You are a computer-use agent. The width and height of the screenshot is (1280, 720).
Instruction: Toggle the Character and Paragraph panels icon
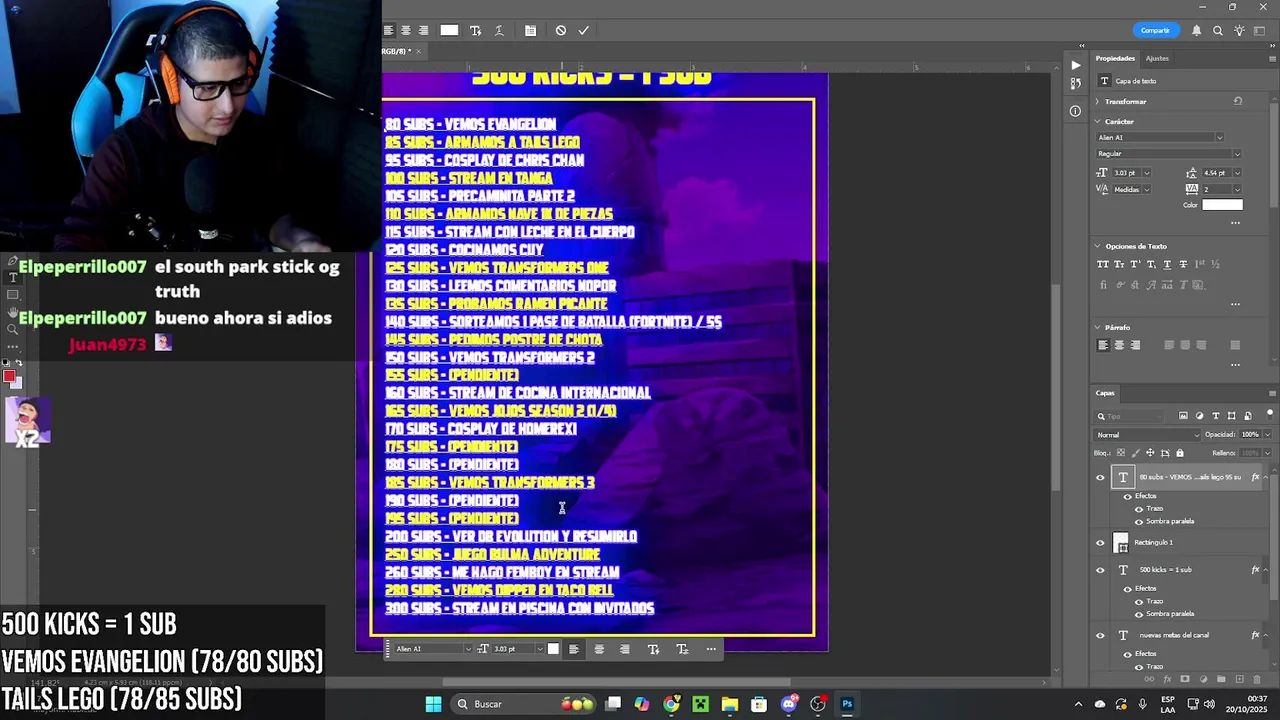pyautogui.click(x=530, y=30)
